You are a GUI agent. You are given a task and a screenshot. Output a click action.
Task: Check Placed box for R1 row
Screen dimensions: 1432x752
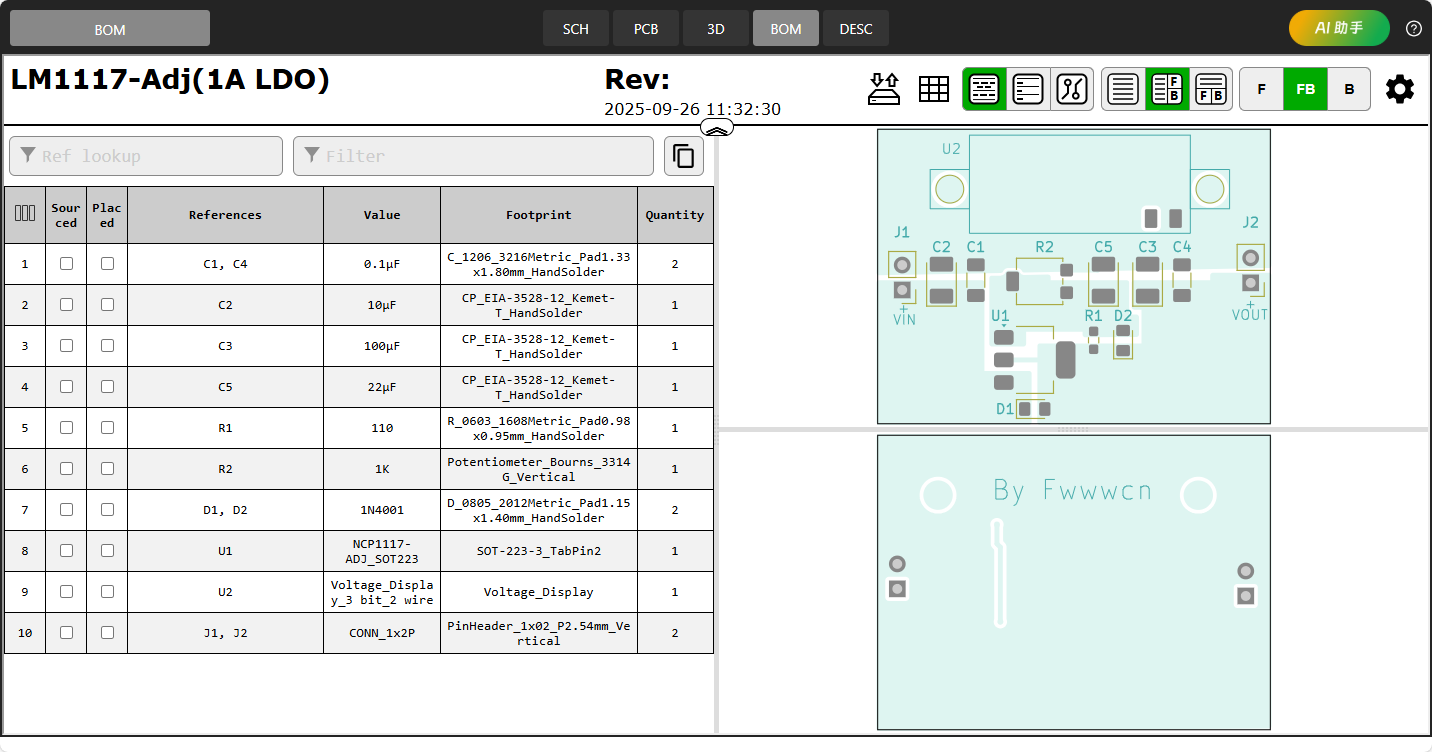[x=107, y=428]
